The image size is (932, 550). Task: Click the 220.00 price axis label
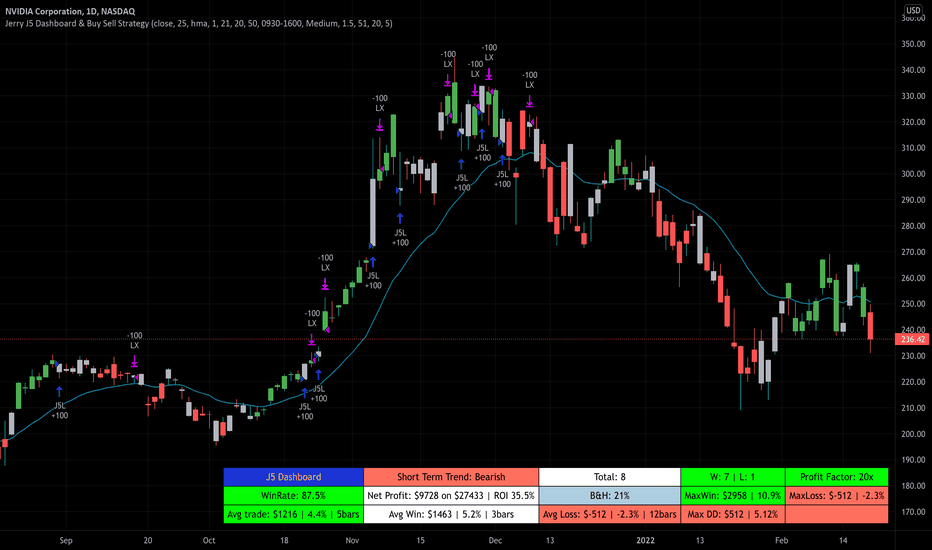point(913,382)
